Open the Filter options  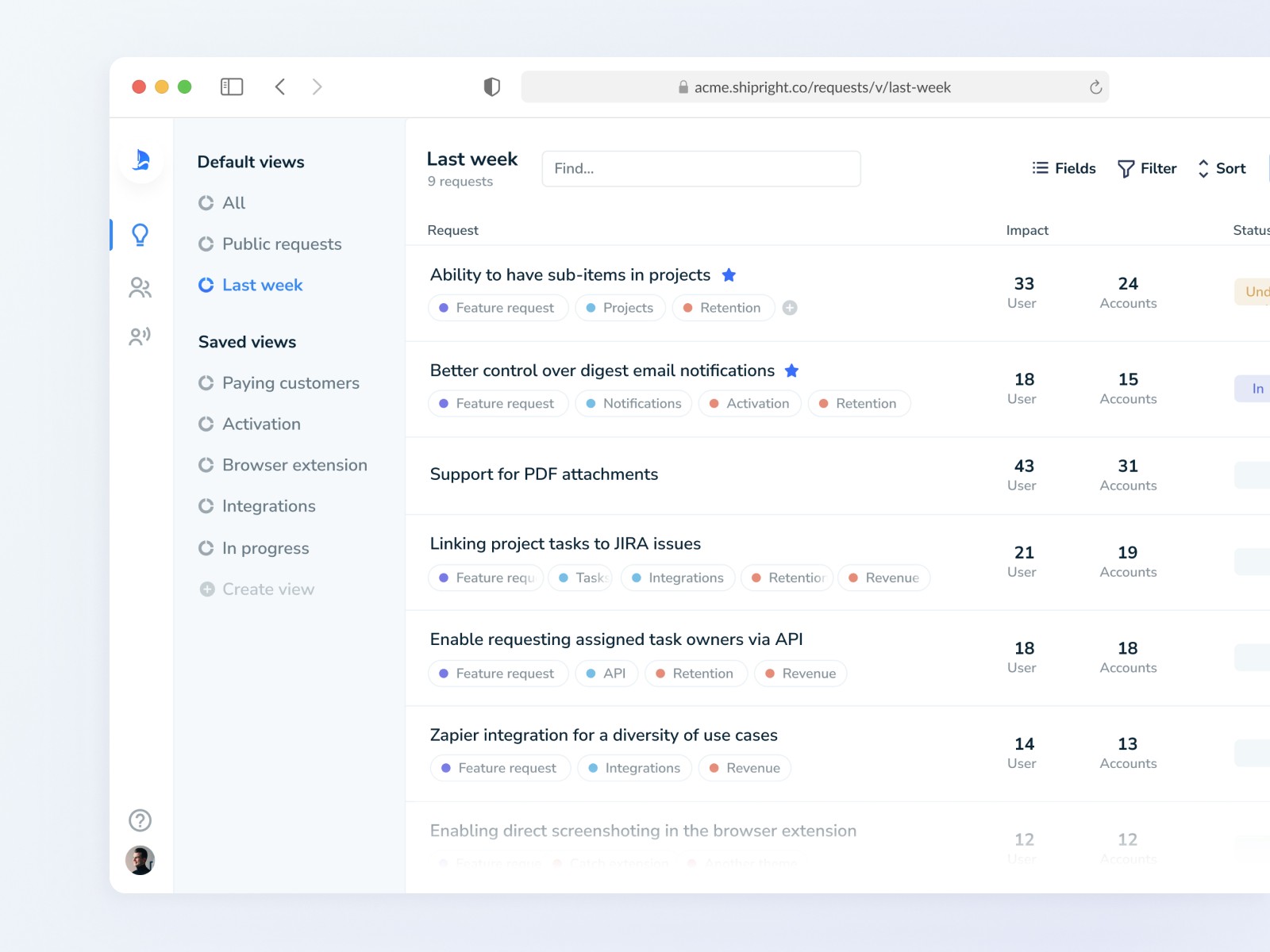(x=1147, y=168)
